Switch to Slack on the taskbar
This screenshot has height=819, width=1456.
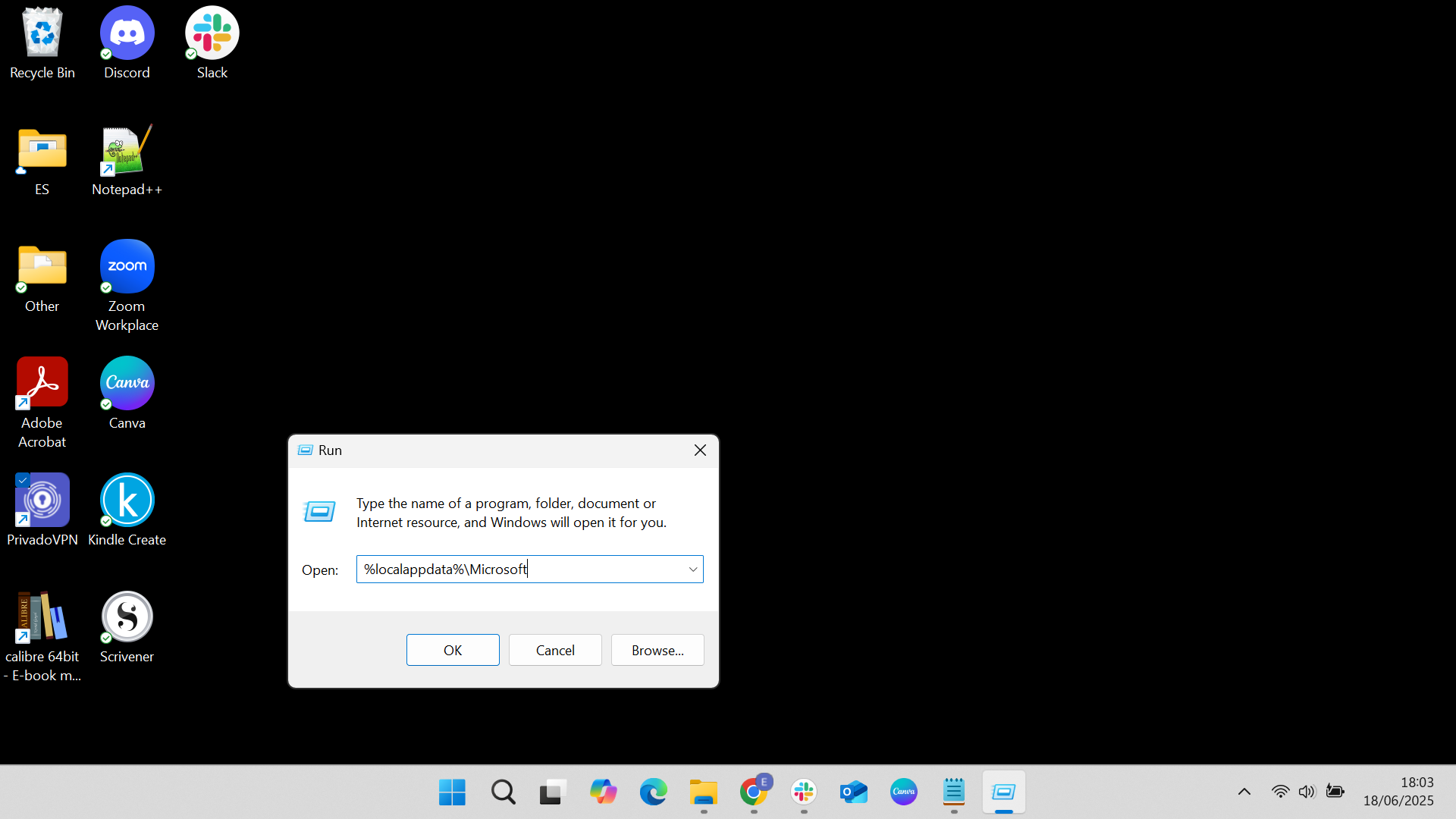click(804, 792)
